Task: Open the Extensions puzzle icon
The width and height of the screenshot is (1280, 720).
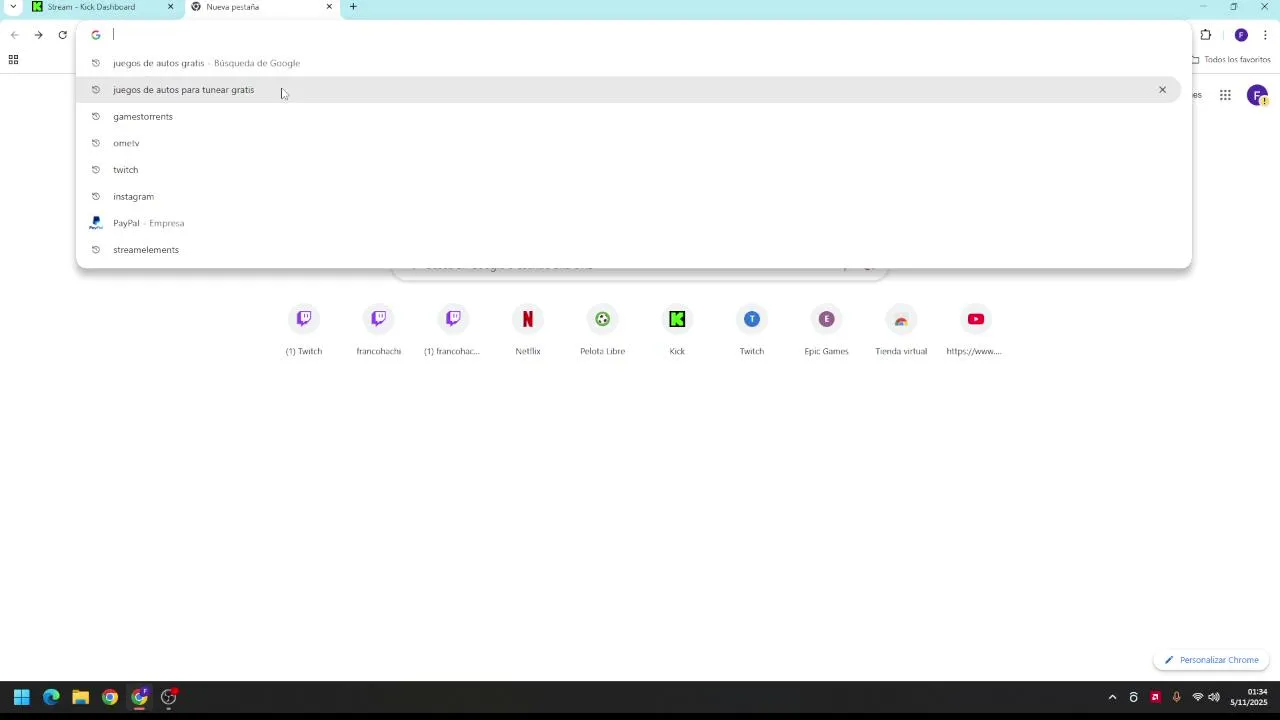Action: pos(1206,35)
